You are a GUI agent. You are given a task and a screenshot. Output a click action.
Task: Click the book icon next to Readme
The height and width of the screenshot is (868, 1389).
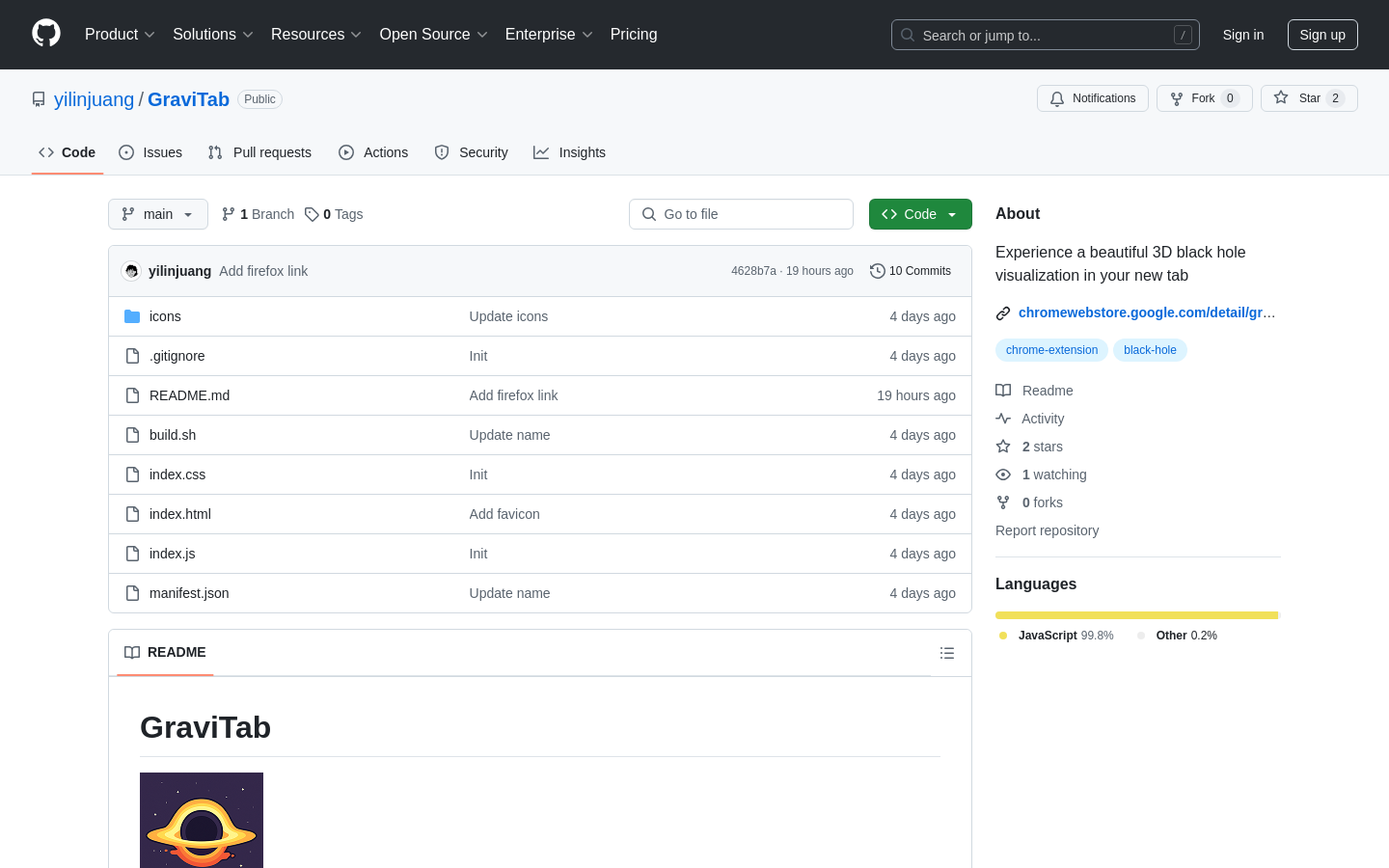[x=1003, y=391]
